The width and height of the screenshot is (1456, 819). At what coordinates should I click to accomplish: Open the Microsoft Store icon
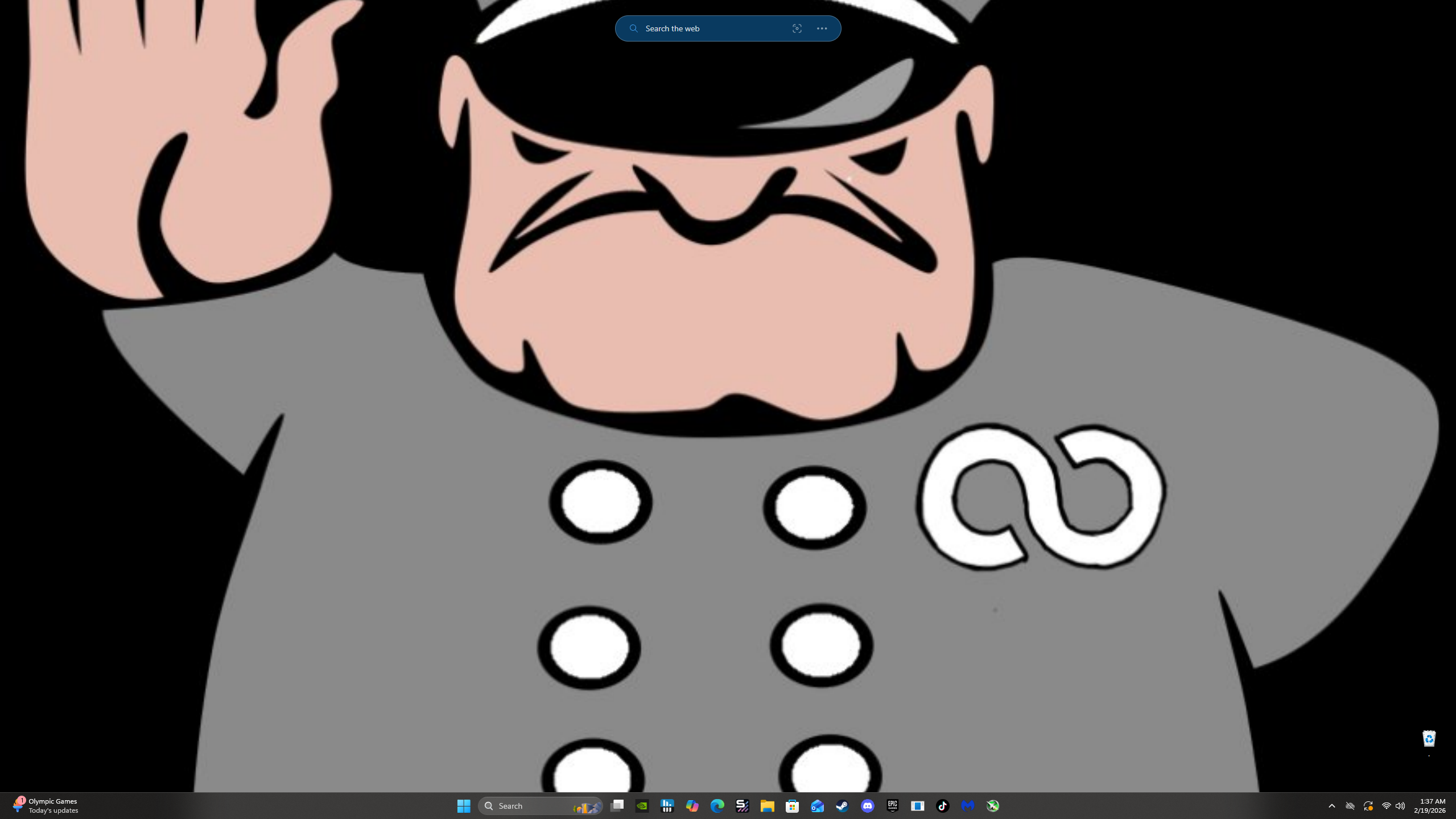(792, 806)
